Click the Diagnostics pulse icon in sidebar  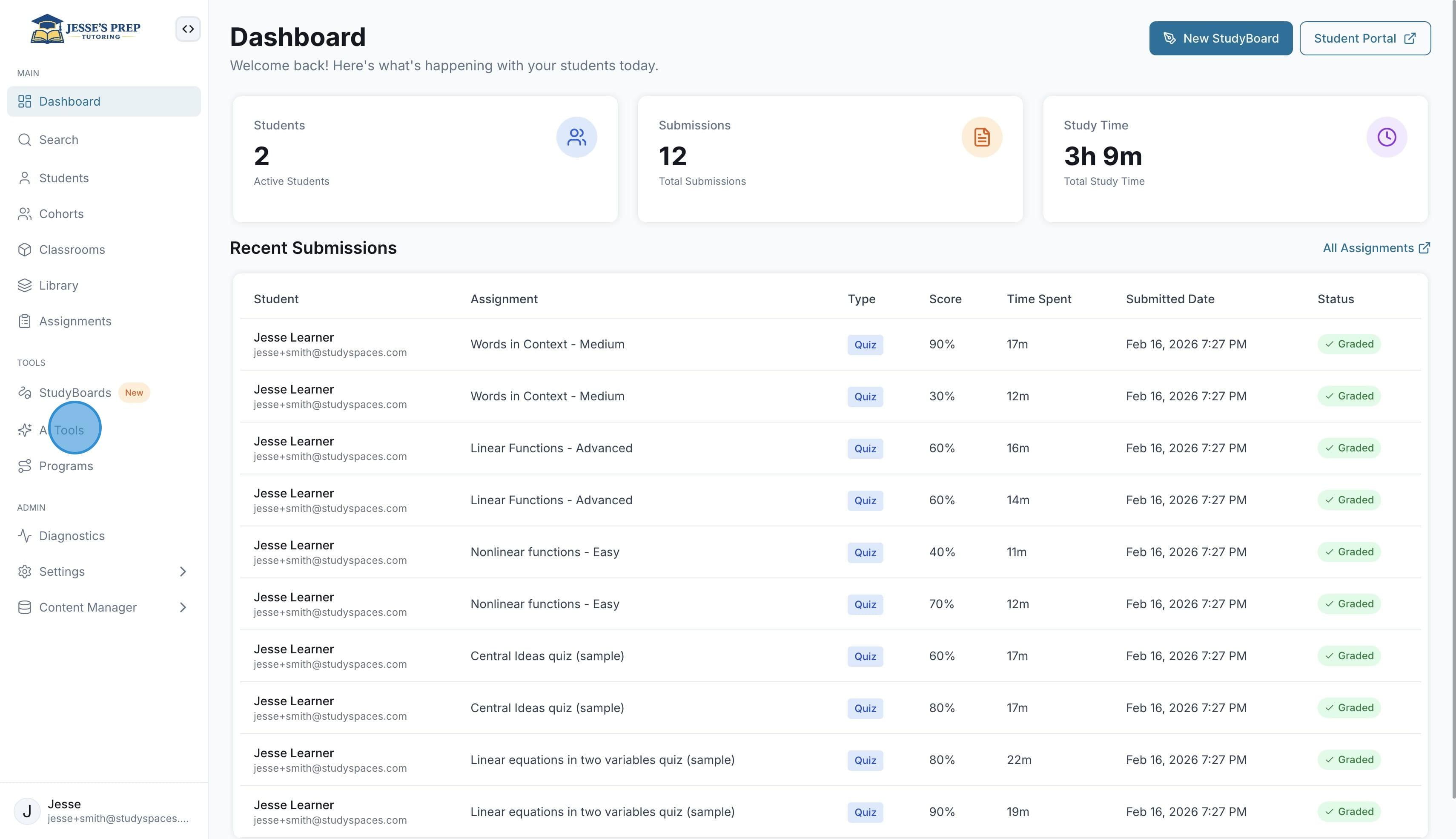point(24,536)
